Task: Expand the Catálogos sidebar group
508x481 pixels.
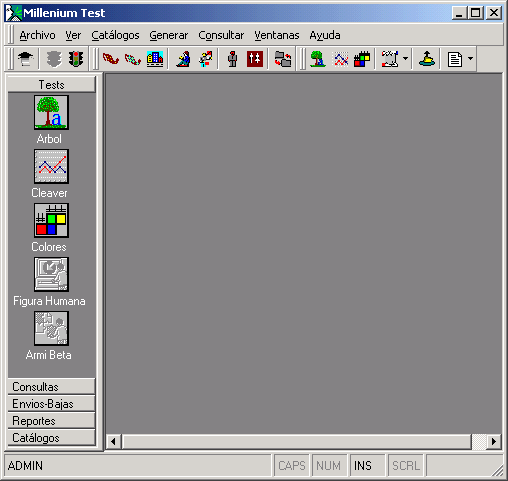Action: [x=51, y=438]
